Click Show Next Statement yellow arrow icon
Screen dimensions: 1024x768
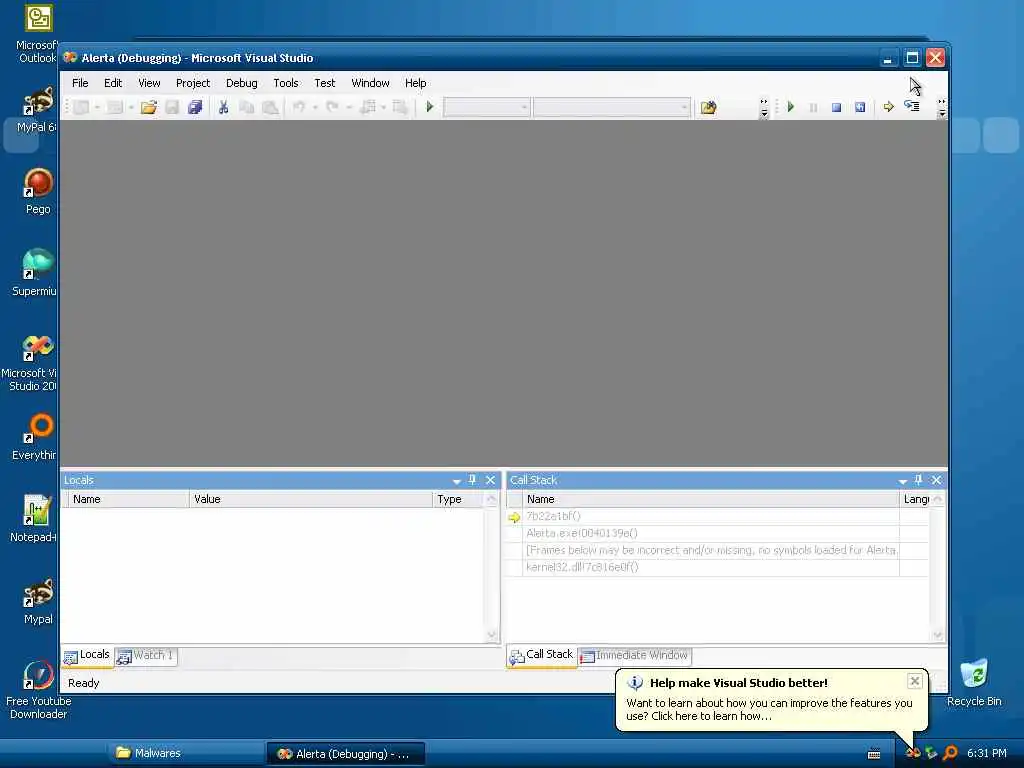889,107
